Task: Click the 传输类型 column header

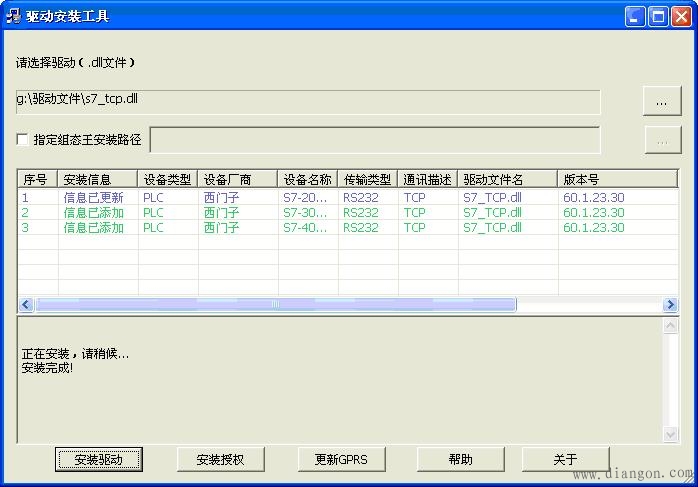Action: pos(368,179)
